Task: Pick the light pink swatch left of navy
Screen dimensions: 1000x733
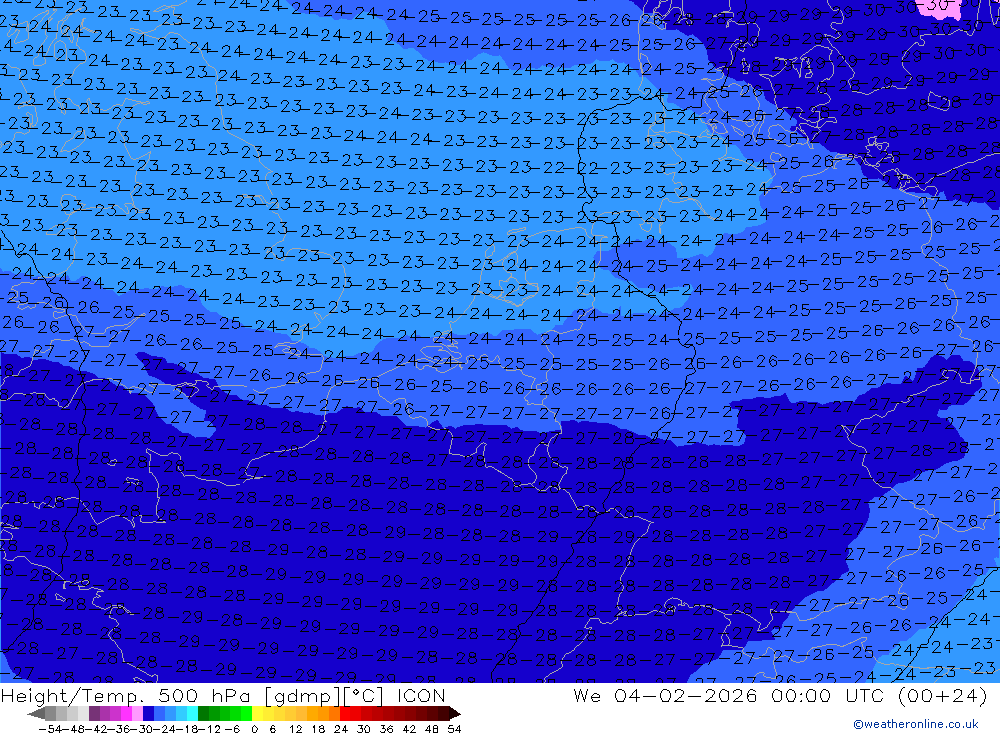Action: point(137,713)
